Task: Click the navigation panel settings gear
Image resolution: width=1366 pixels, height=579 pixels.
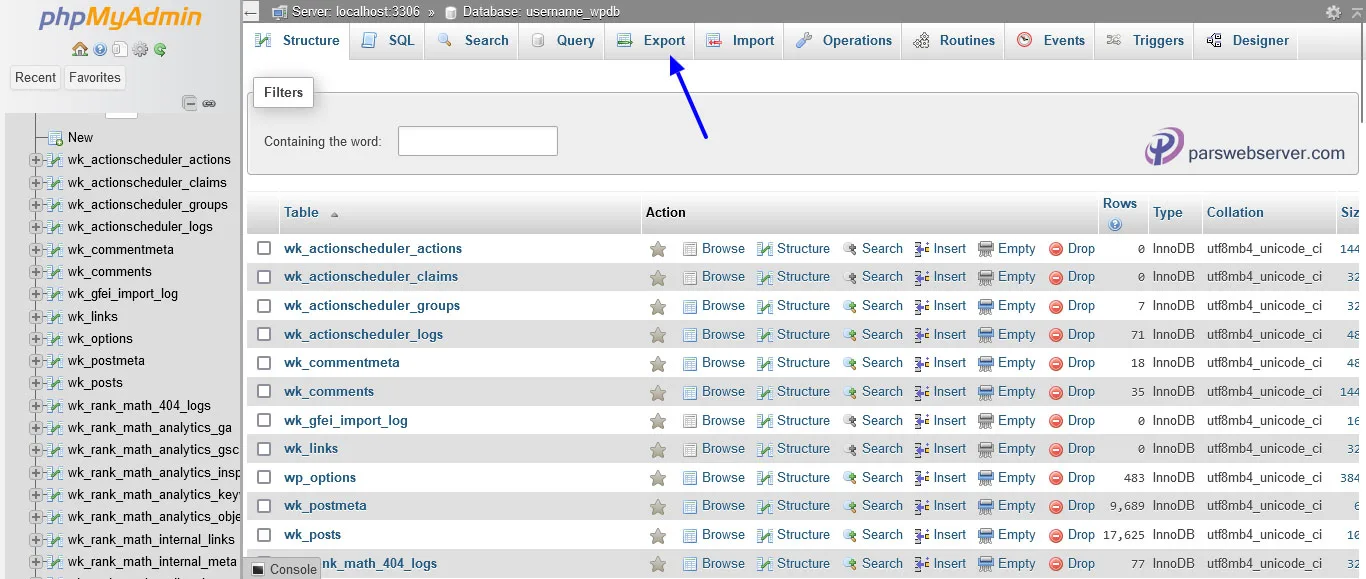Action: pyautogui.click(x=140, y=50)
